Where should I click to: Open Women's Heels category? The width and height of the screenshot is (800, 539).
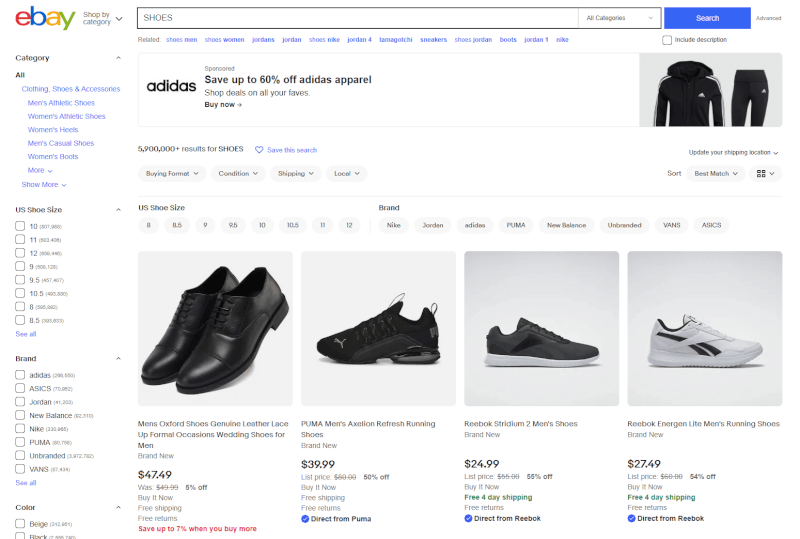point(53,130)
